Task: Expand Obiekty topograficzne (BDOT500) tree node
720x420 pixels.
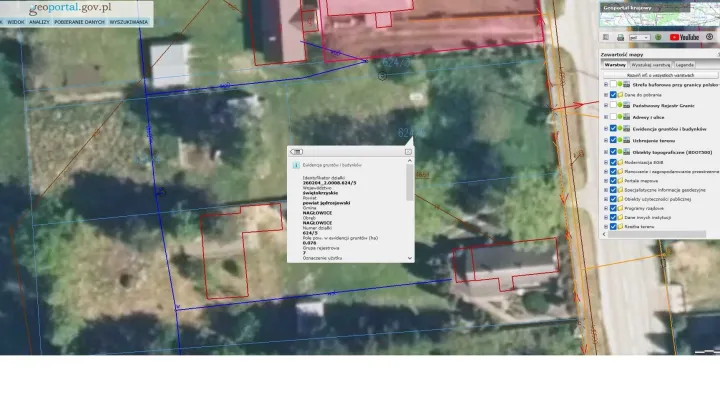Action: 606,152
